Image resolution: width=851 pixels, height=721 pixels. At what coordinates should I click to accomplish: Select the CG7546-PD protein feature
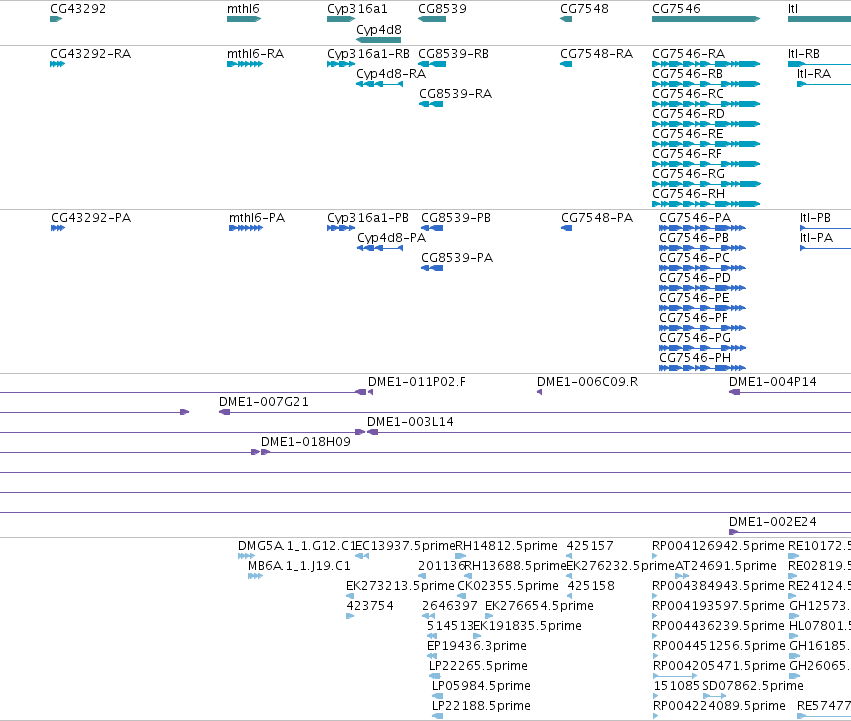click(702, 288)
